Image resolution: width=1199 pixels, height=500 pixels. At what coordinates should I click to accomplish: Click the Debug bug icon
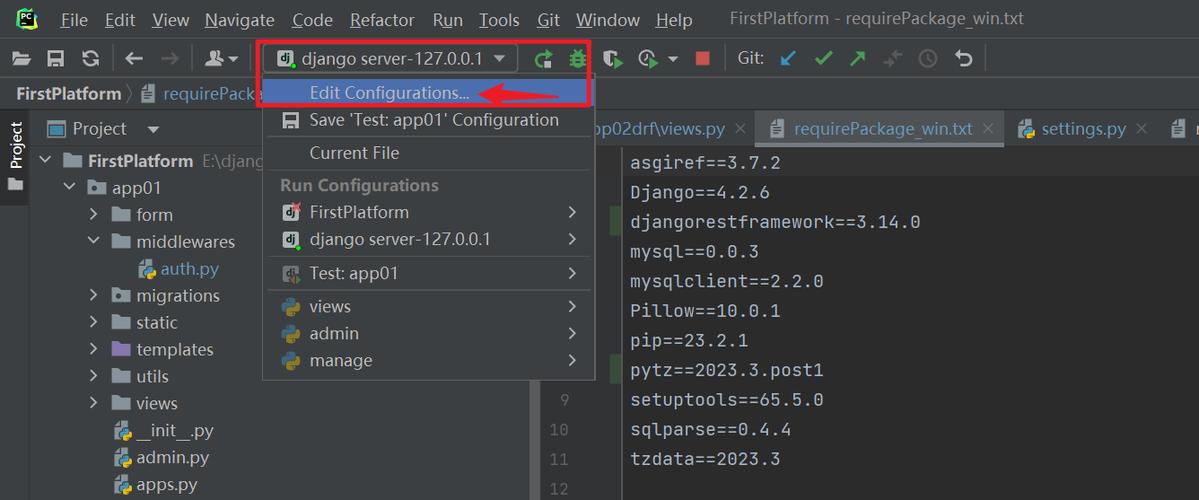[x=577, y=59]
